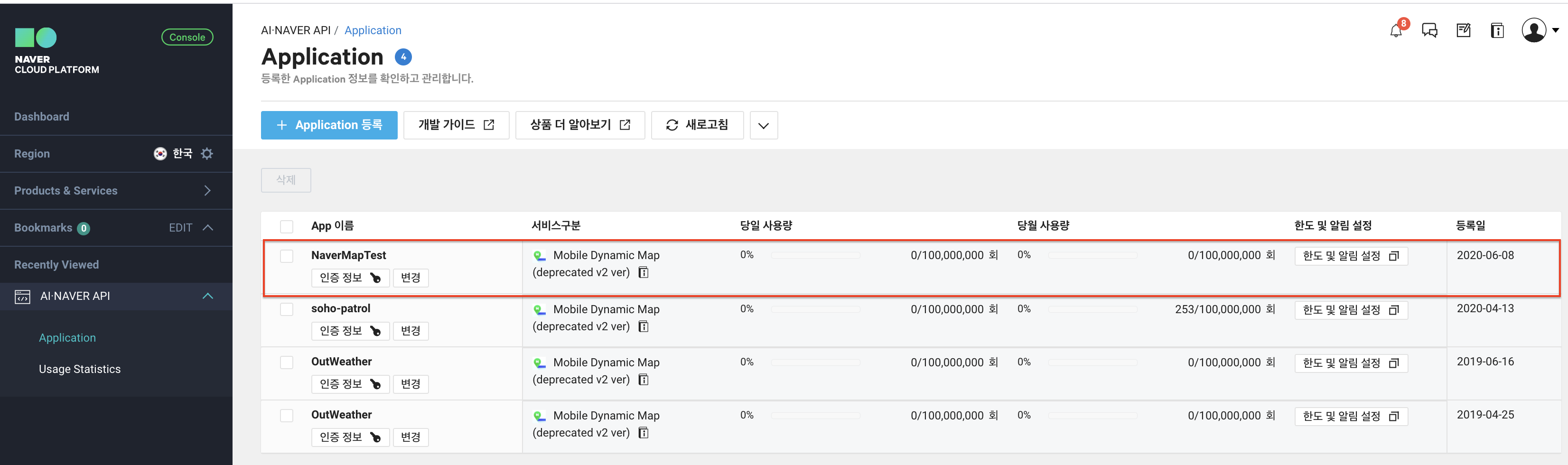The height and width of the screenshot is (465, 1568).
Task: Click 변경 for OutWeather 2019-04-25
Action: pyautogui.click(x=411, y=437)
